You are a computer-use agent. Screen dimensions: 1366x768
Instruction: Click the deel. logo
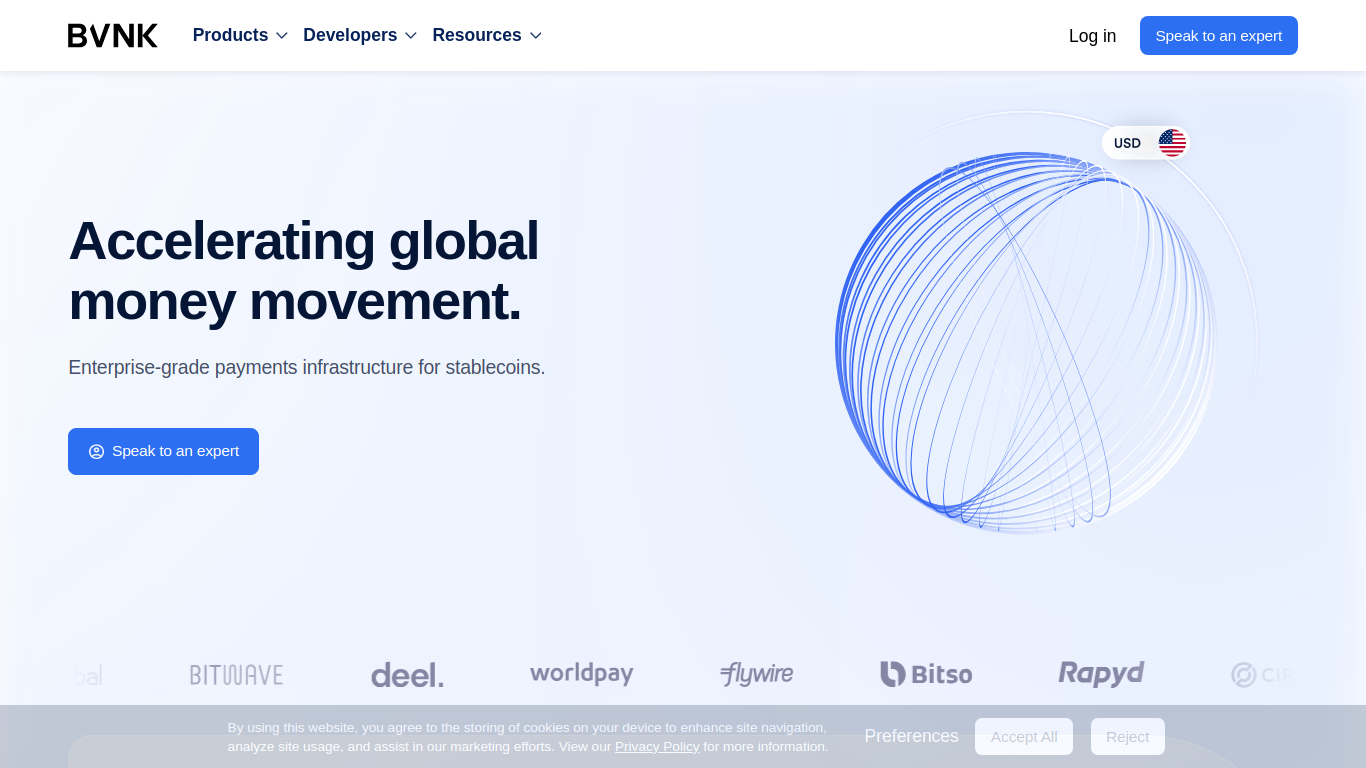[x=407, y=675]
